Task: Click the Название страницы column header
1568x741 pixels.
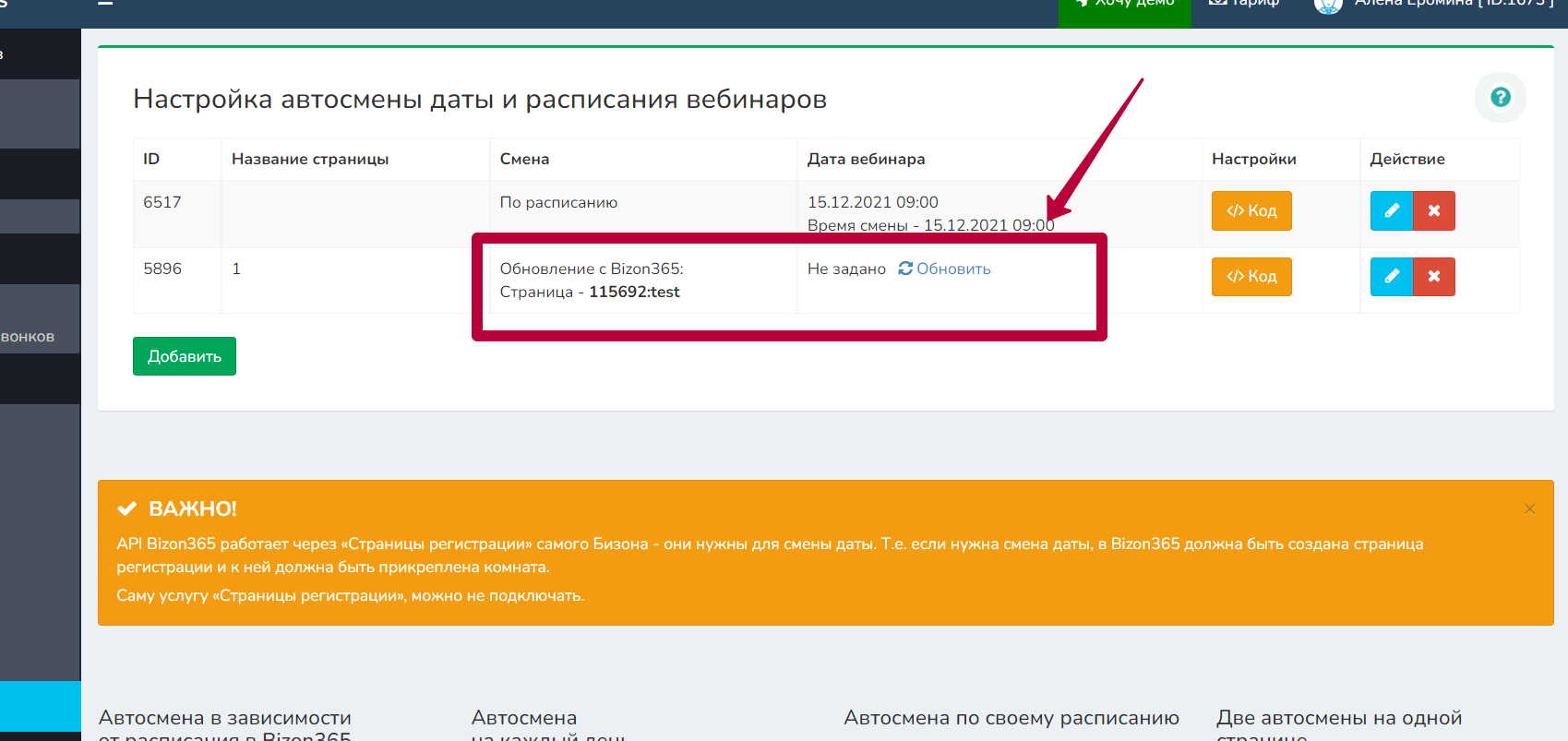Action: 310,159
